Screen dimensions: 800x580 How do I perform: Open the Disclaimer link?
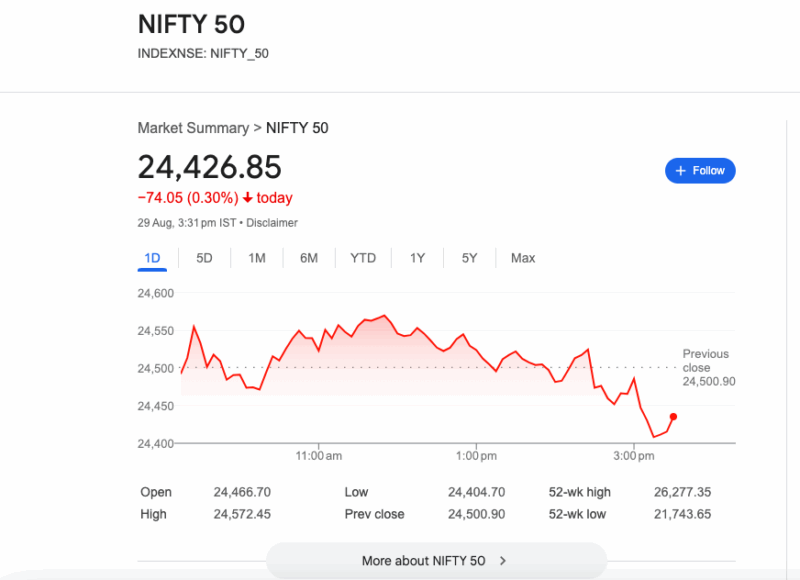pos(272,223)
